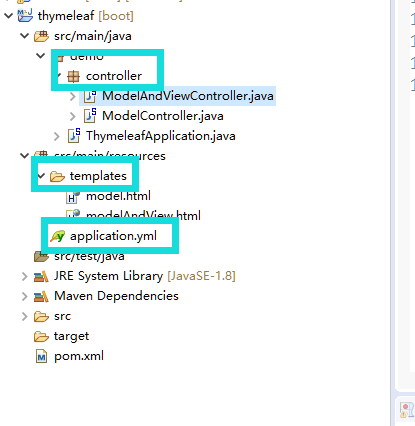Select the thymeleaf [boot] project label
The image size is (415, 426).
tap(86, 16)
